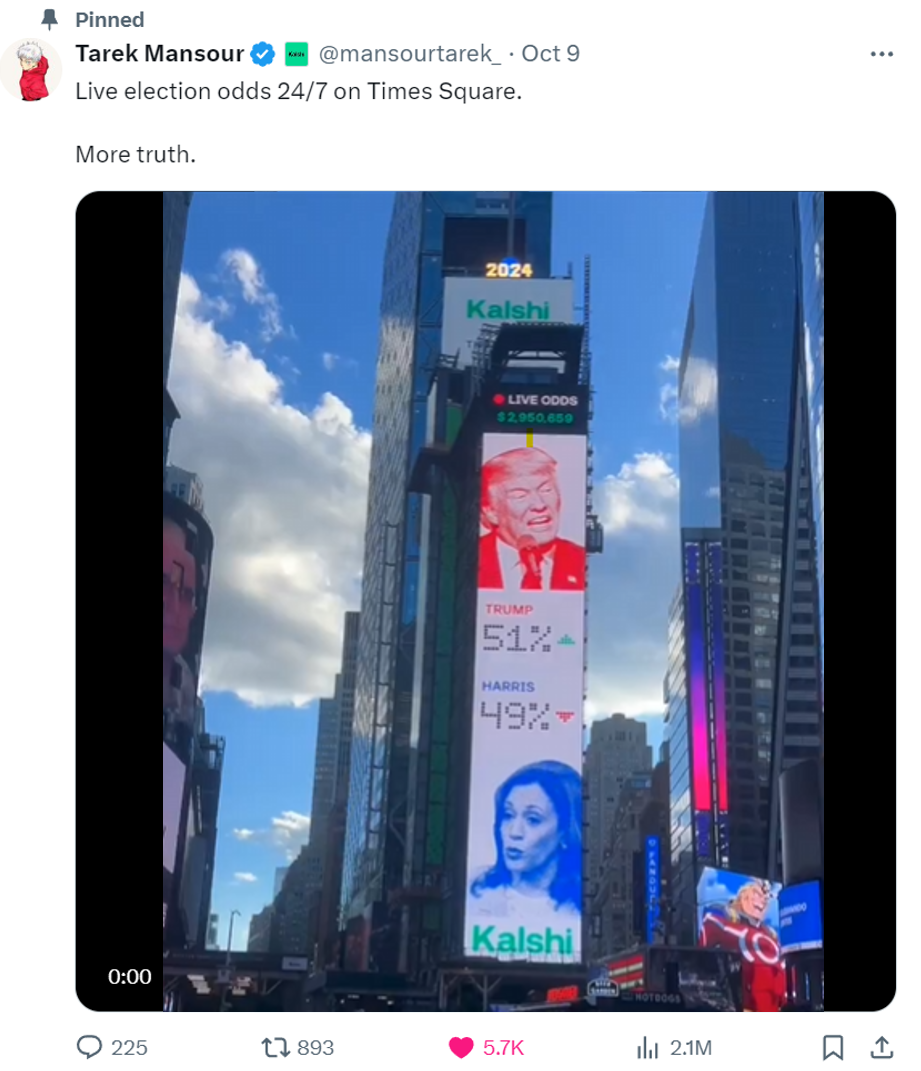Click the green Kalshi affiliation badge
This screenshot has height=1071, width=921.
tap(296, 54)
